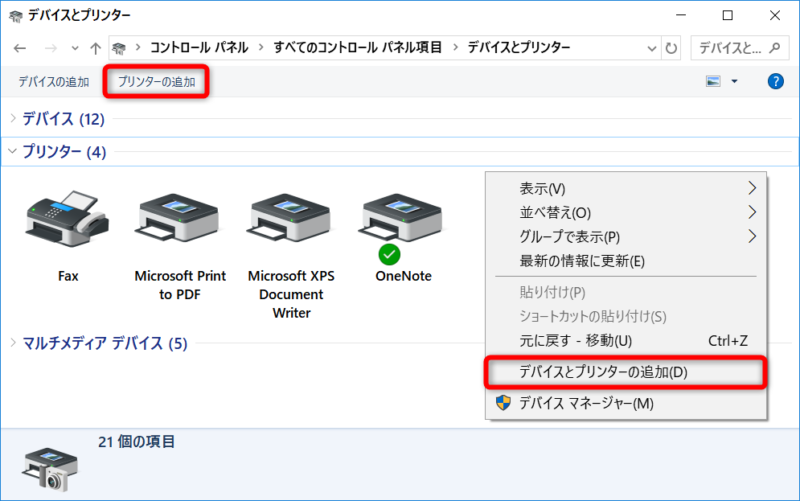
Task: Open the help question mark icon
Action: click(775, 81)
